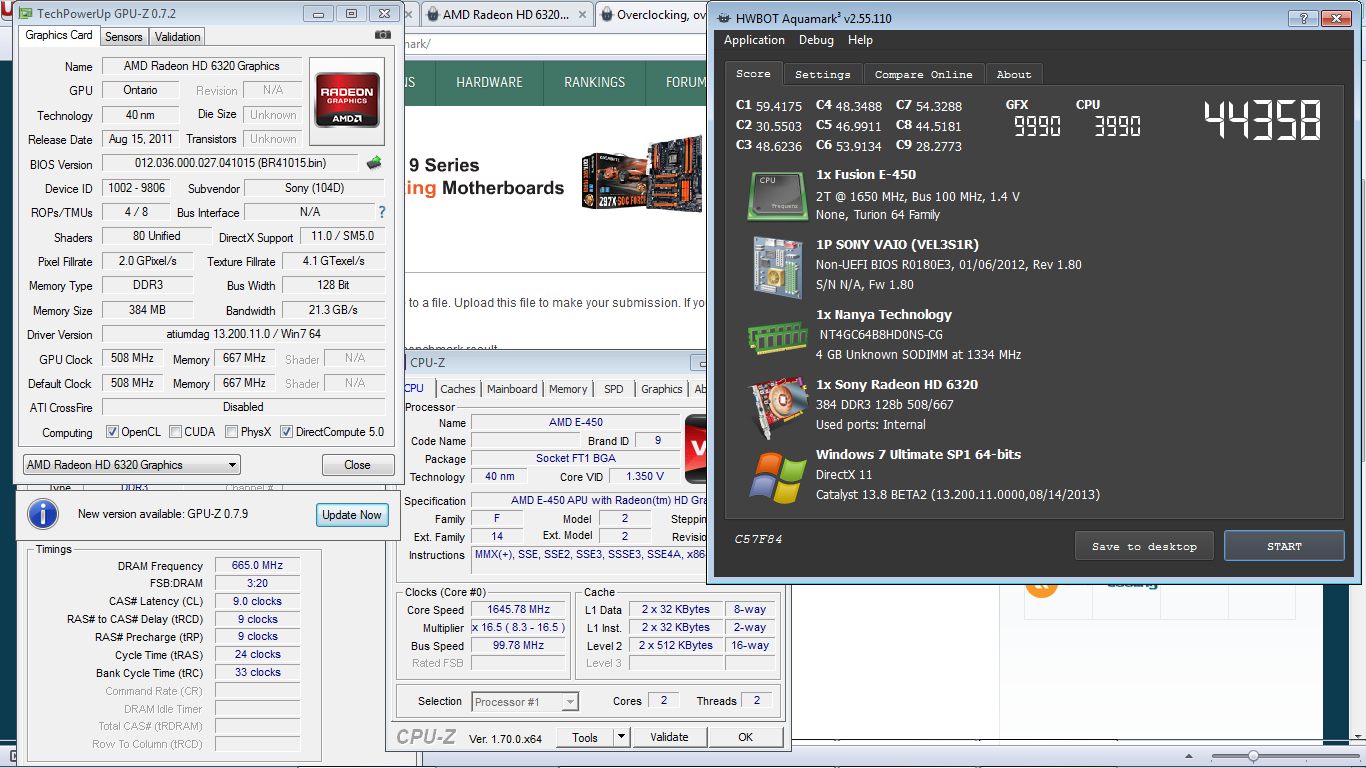The height and width of the screenshot is (768, 1366).
Task: Toggle the DirectCompute 5.0 checkbox
Action: (287, 432)
